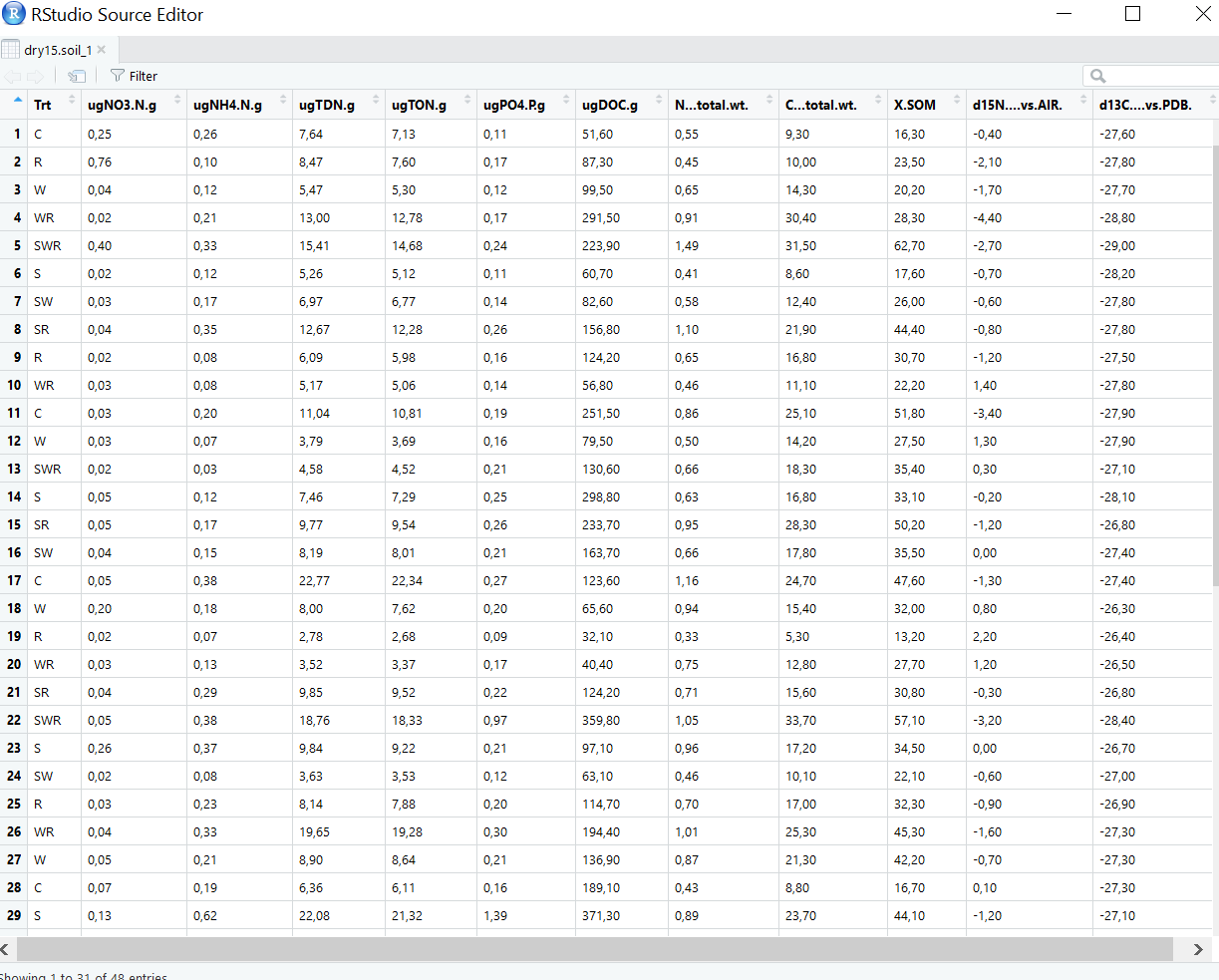Image resolution: width=1219 pixels, height=980 pixels.
Task: Sort by the C...total.wt. column
Action: pyautogui.click(x=833, y=105)
